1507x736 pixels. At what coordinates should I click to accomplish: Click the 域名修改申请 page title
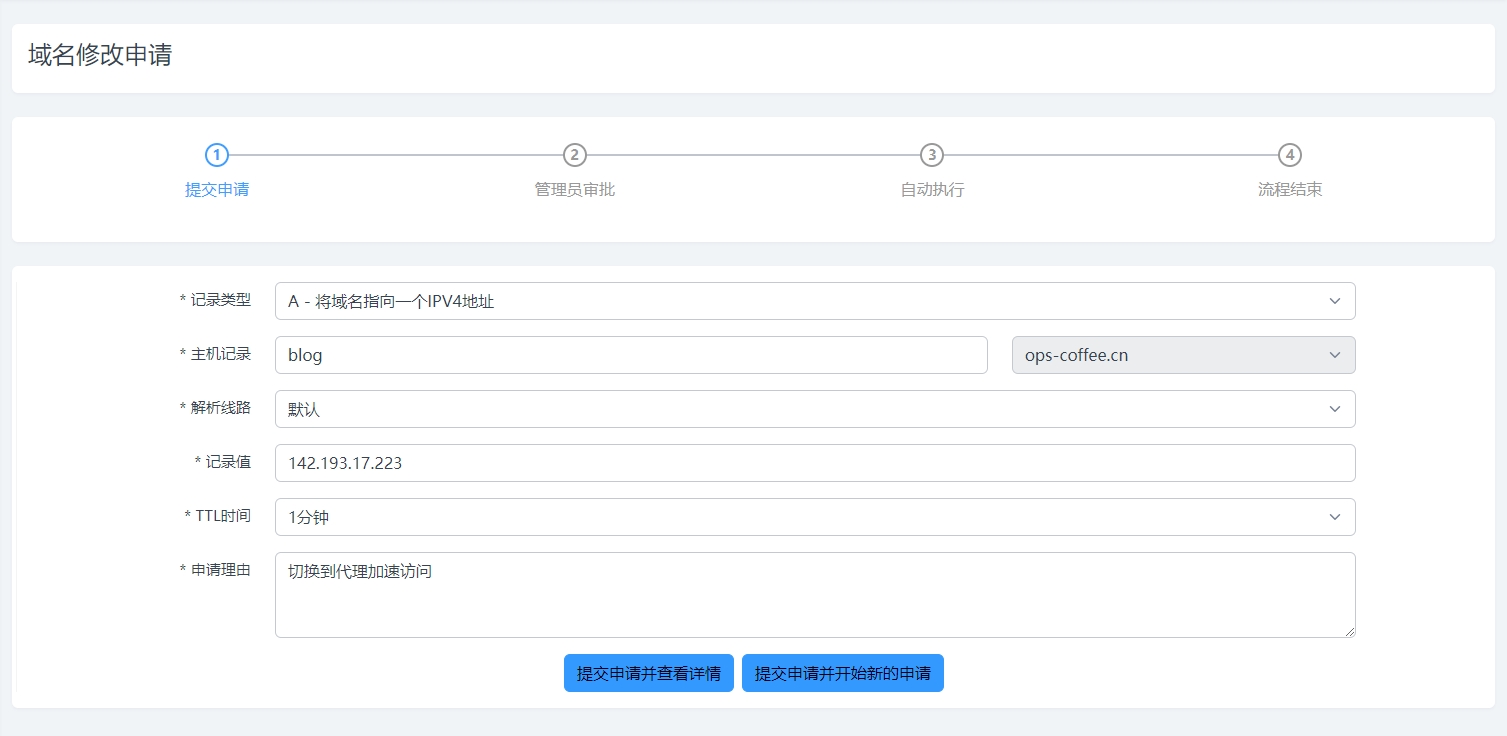click(x=100, y=55)
